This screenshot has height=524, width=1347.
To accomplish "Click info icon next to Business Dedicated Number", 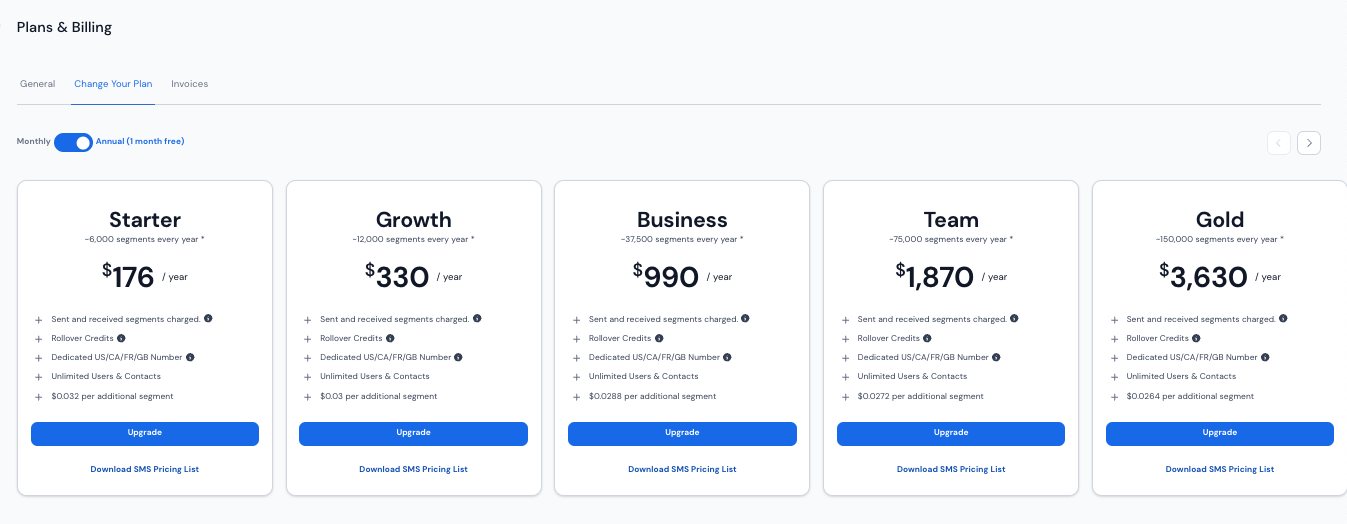I will tap(728, 357).
